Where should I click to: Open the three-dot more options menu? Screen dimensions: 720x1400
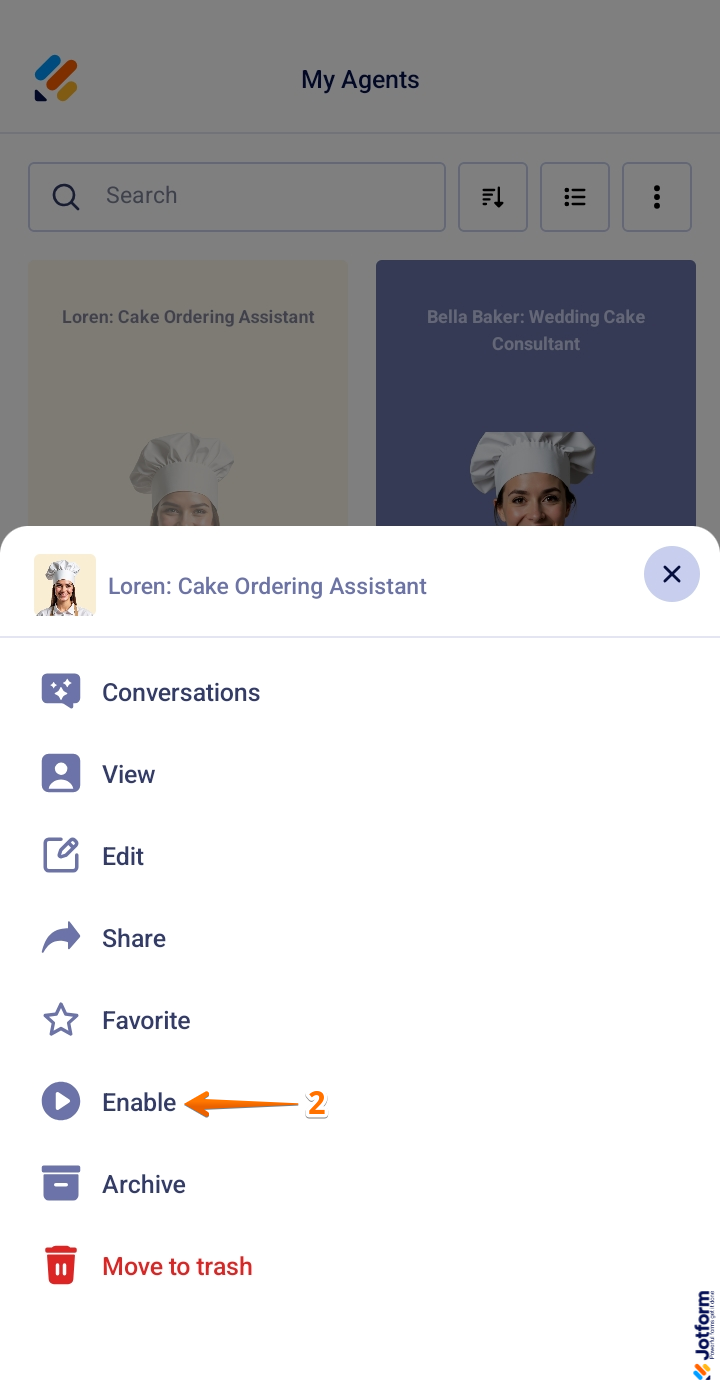pyautogui.click(x=657, y=197)
